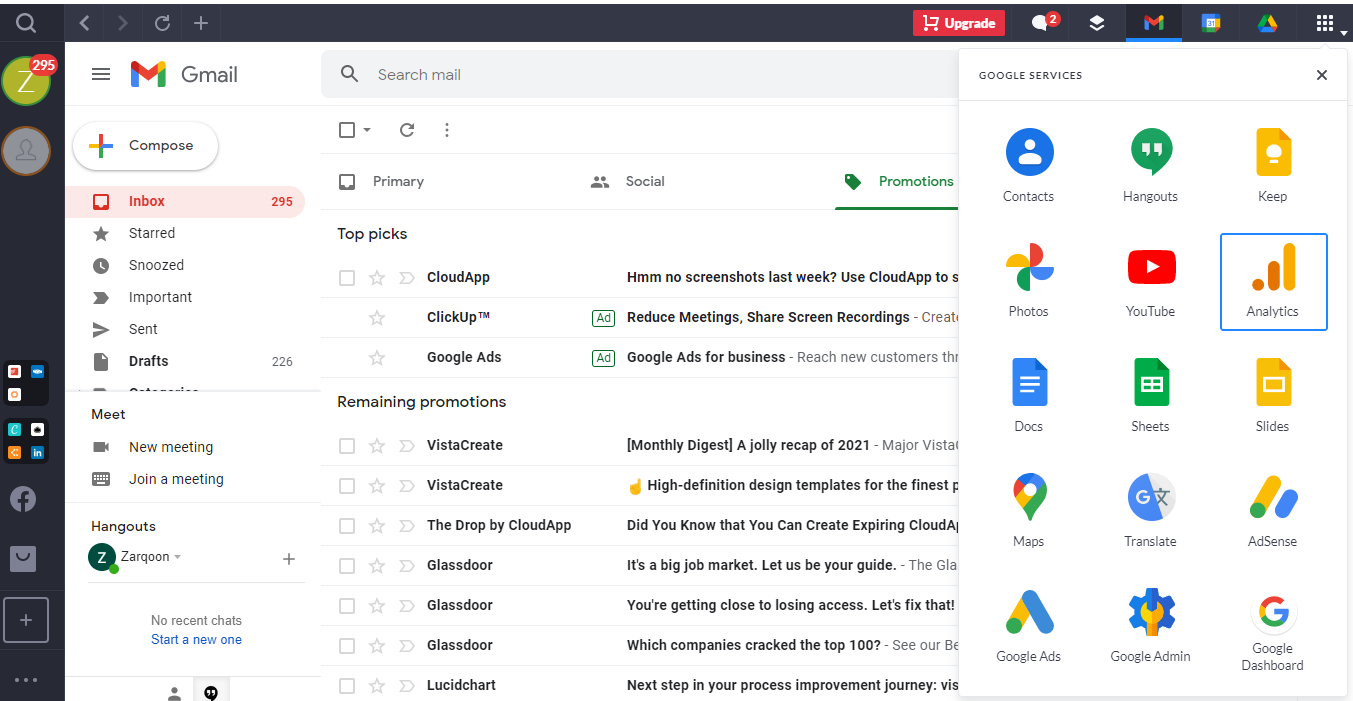
Task: Open chat notifications with 2 badge
Action: click(1043, 22)
